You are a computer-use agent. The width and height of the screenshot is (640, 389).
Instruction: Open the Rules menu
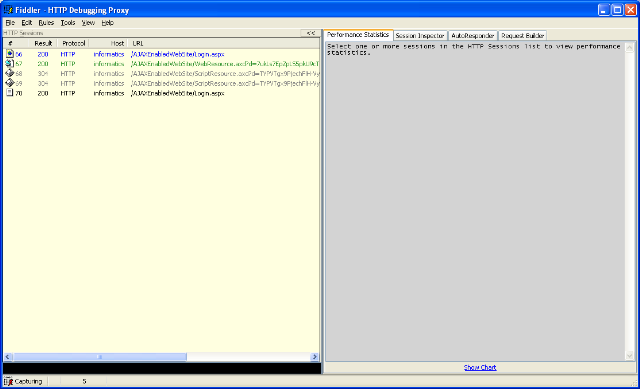[46, 23]
